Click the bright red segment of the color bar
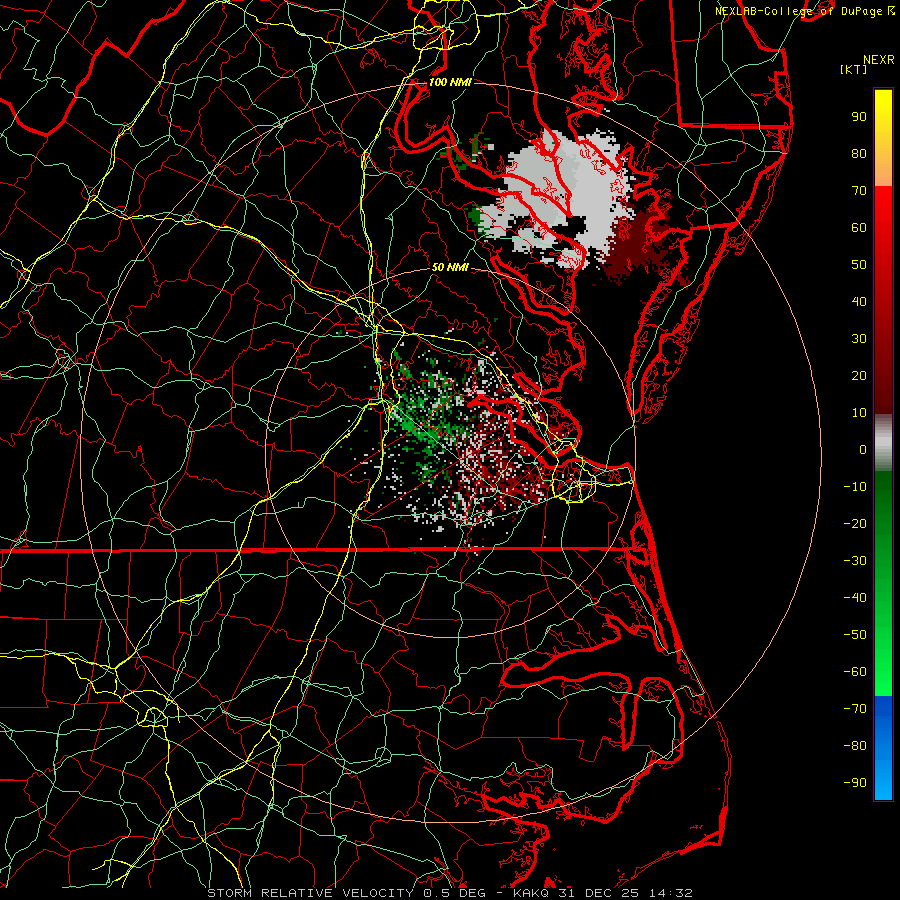 pyautogui.click(x=883, y=300)
